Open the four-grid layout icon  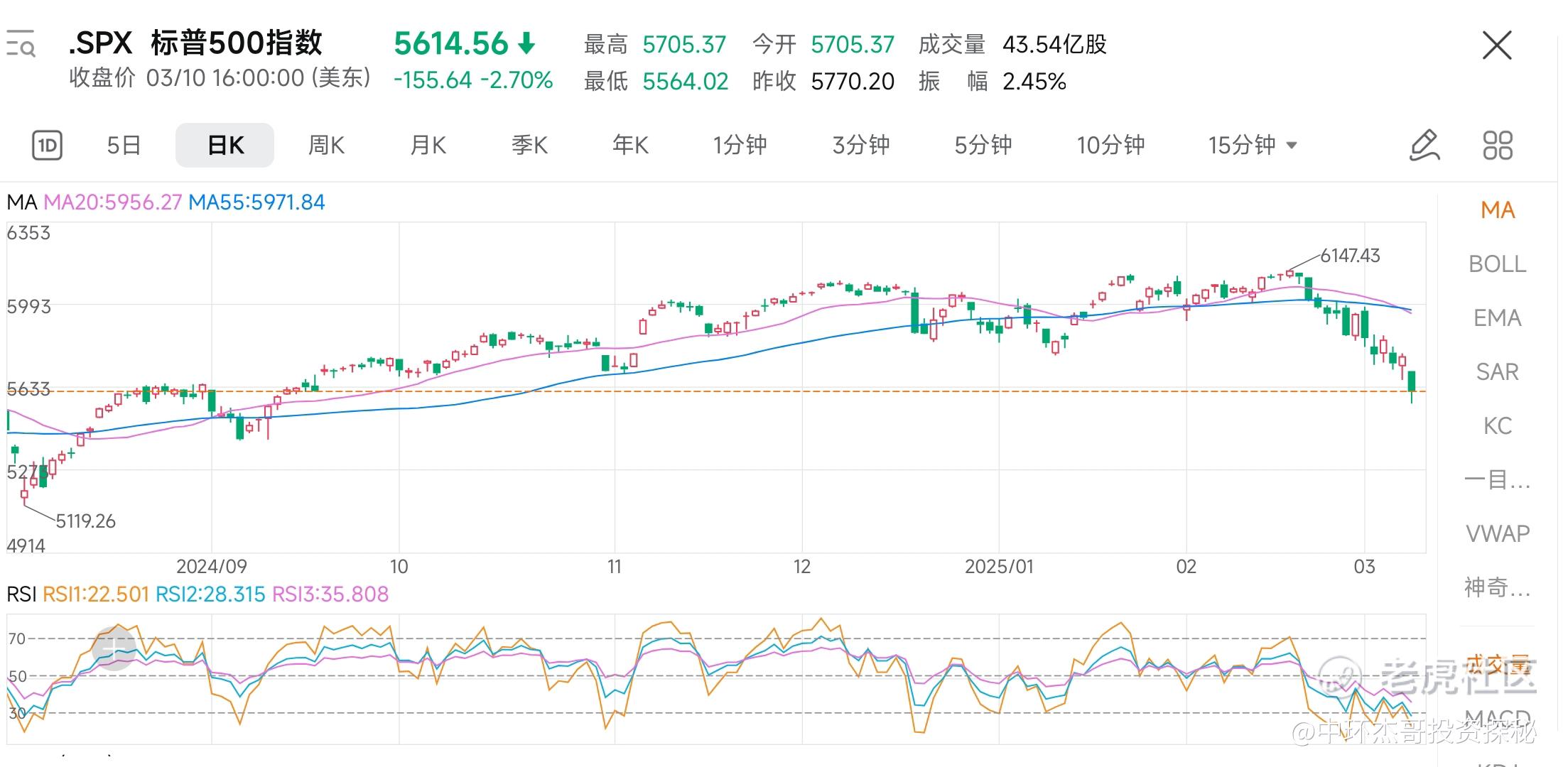[1498, 146]
